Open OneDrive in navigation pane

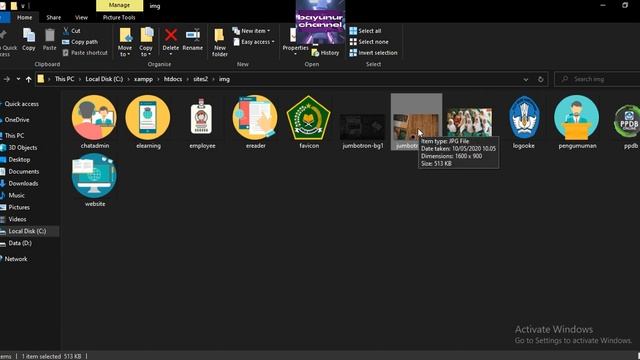(x=17, y=120)
